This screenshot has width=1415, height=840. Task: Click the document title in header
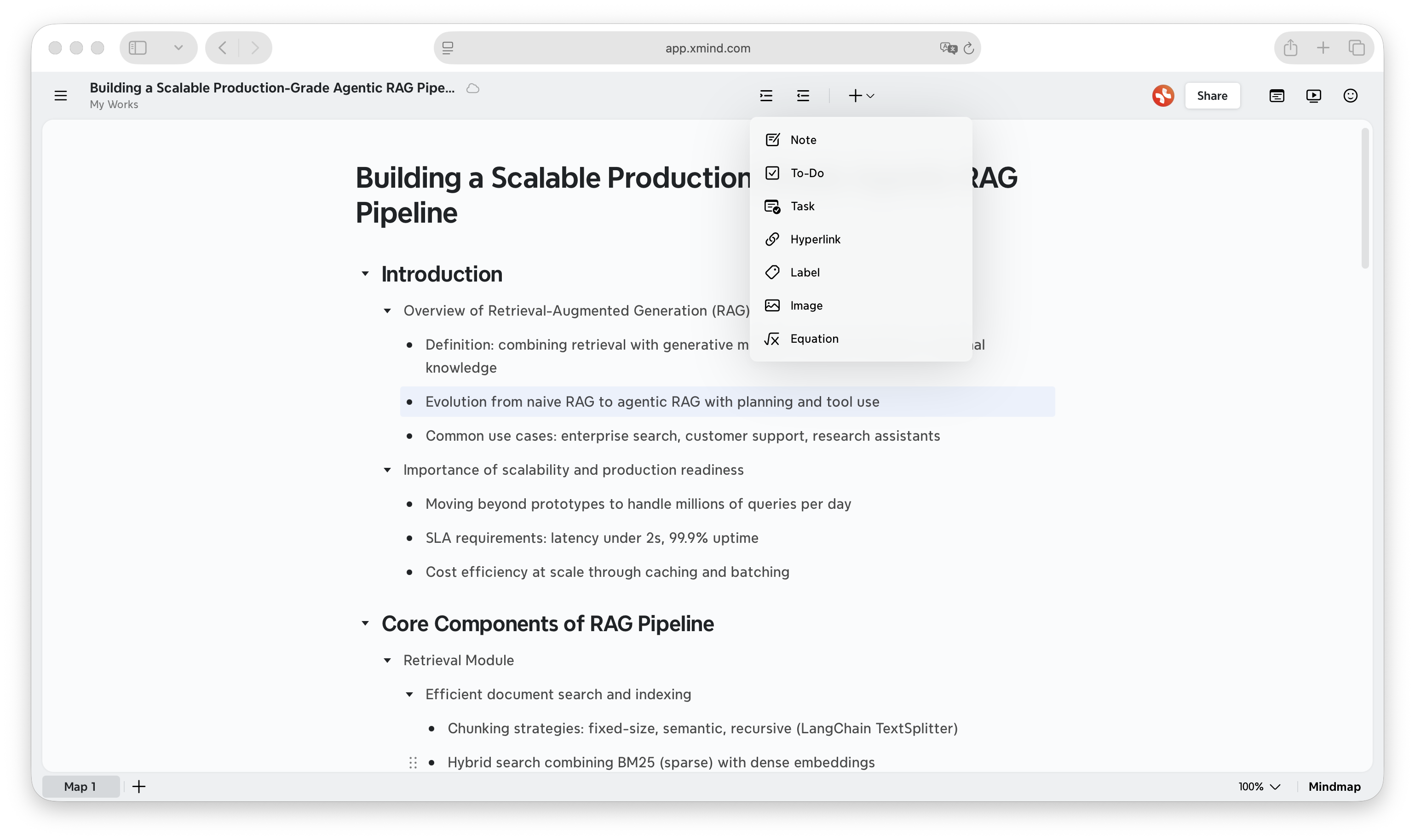point(272,88)
